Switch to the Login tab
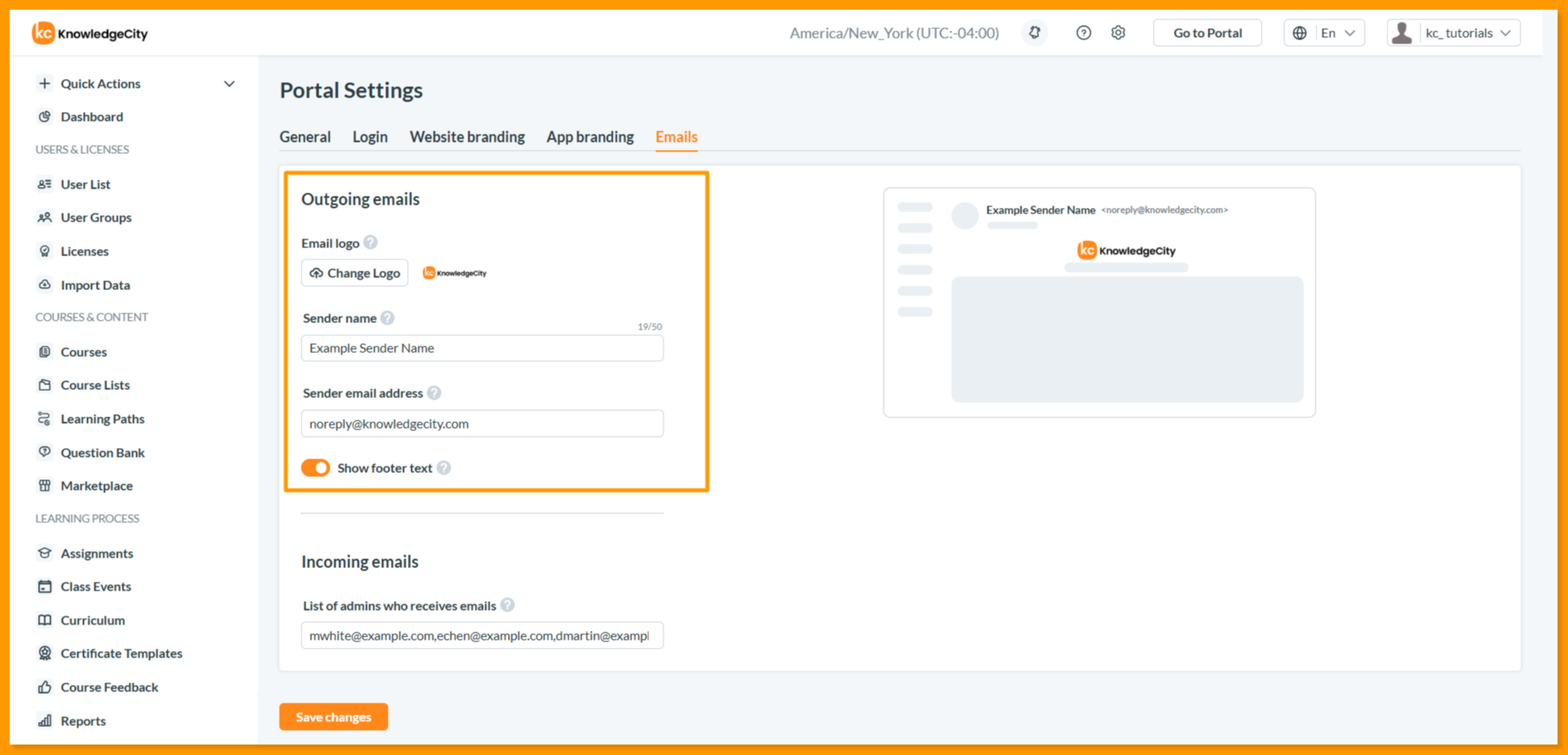1568x755 pixels. pyautogui.click(x=370, y=137)
